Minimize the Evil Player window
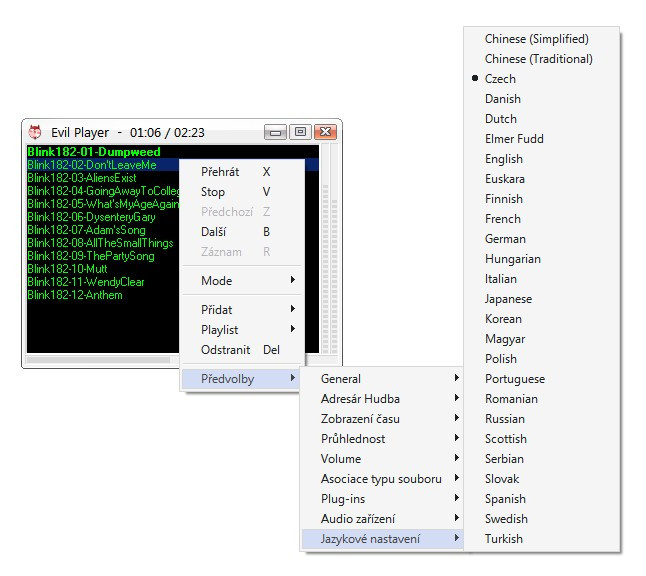Image resolution: width=646 pixels, height=576 pixels. pos(275,132)
